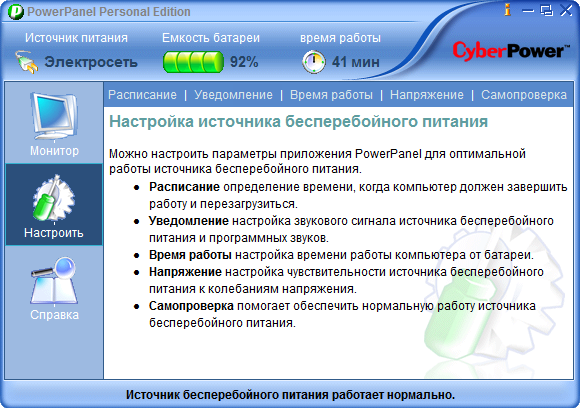The image size is (580, 408).
Task: Open Справка book with magnifier icon
Action: pos(54,280)
